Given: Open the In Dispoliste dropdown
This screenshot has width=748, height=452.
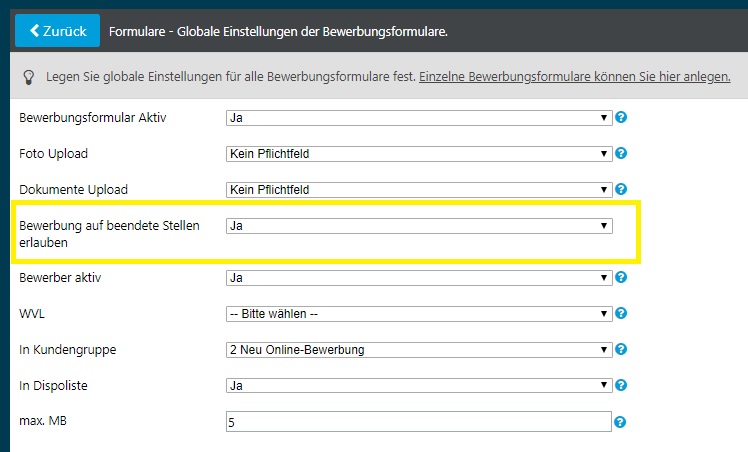Looking at the screenshot, I should (x=419, y=385).
